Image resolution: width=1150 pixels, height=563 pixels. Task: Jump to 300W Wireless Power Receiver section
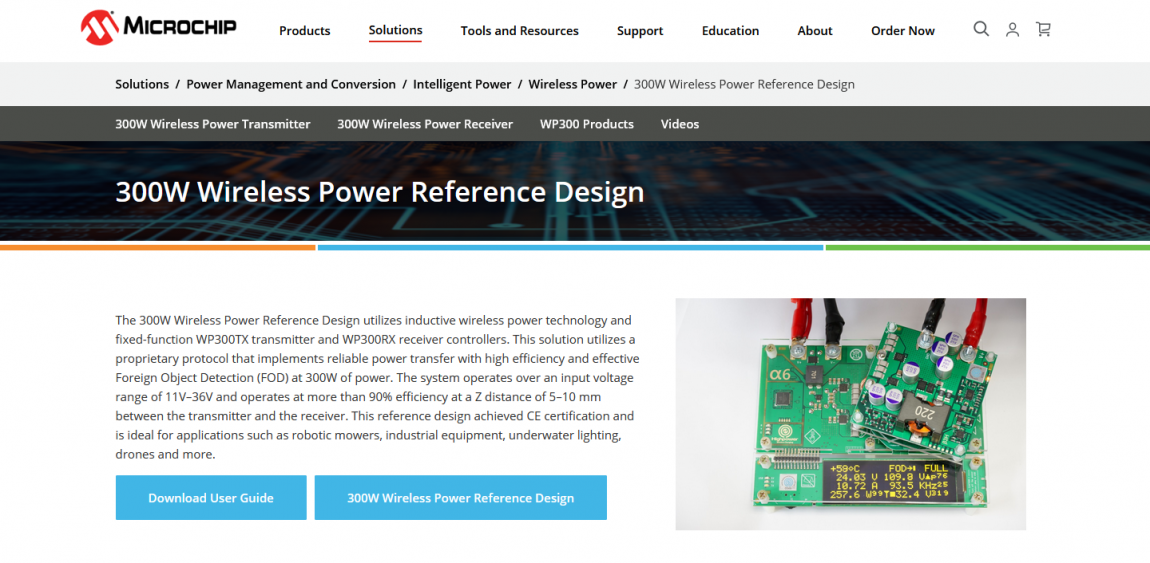pos(425,124)
